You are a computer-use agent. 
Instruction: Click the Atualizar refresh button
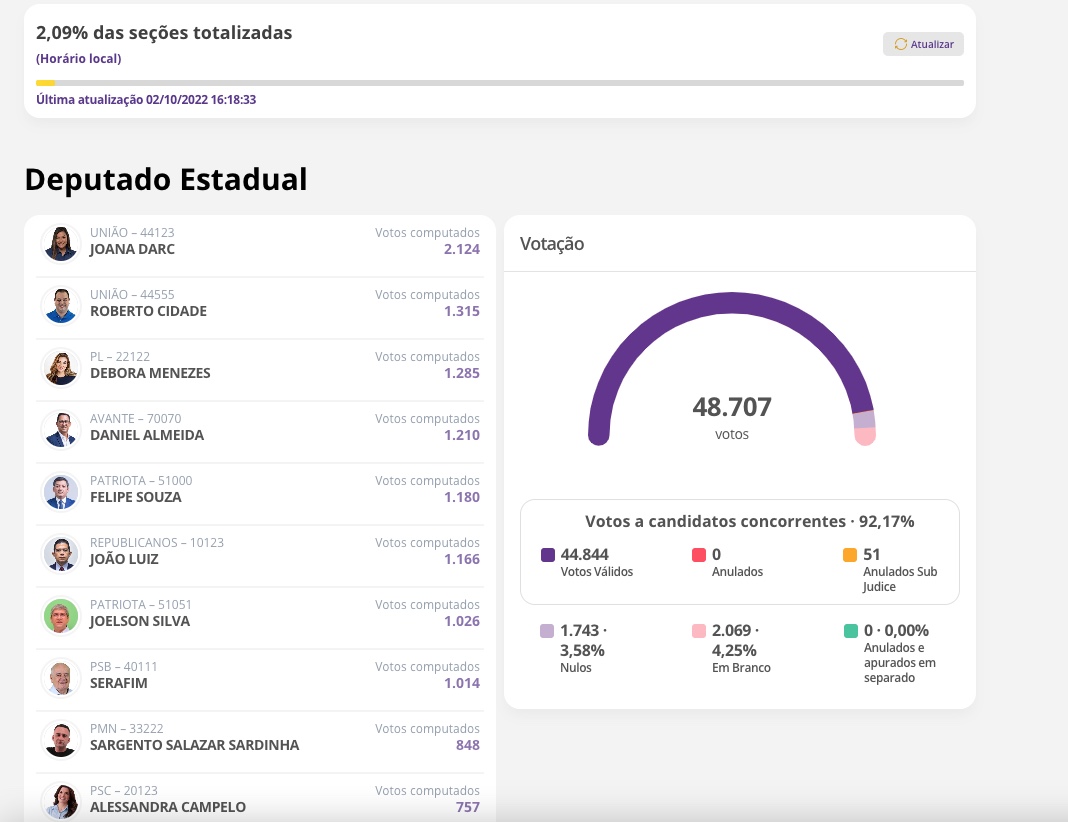point(923,44)
